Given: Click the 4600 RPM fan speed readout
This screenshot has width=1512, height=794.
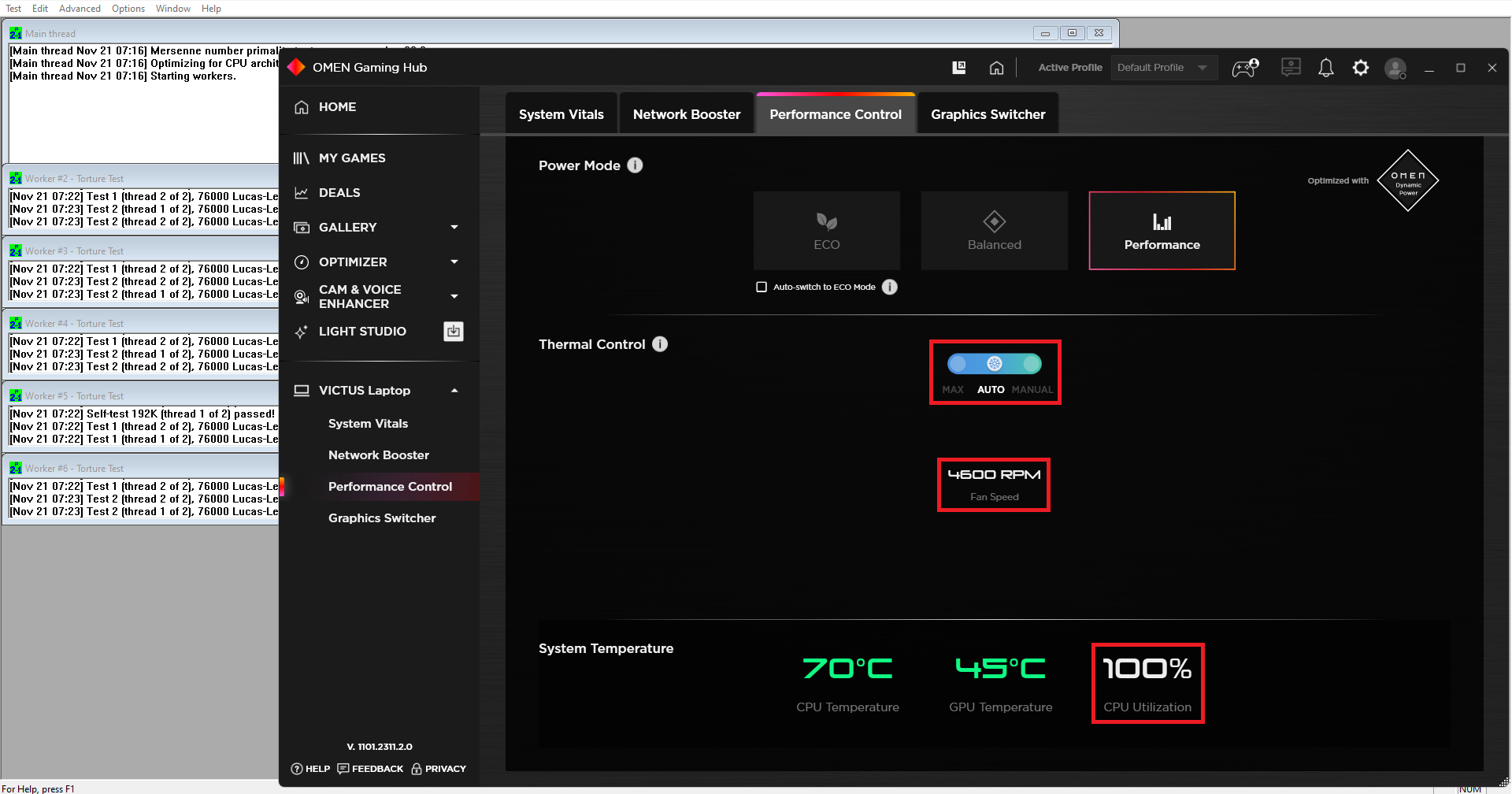Looking at the screenshot, I should coord(994,475).
